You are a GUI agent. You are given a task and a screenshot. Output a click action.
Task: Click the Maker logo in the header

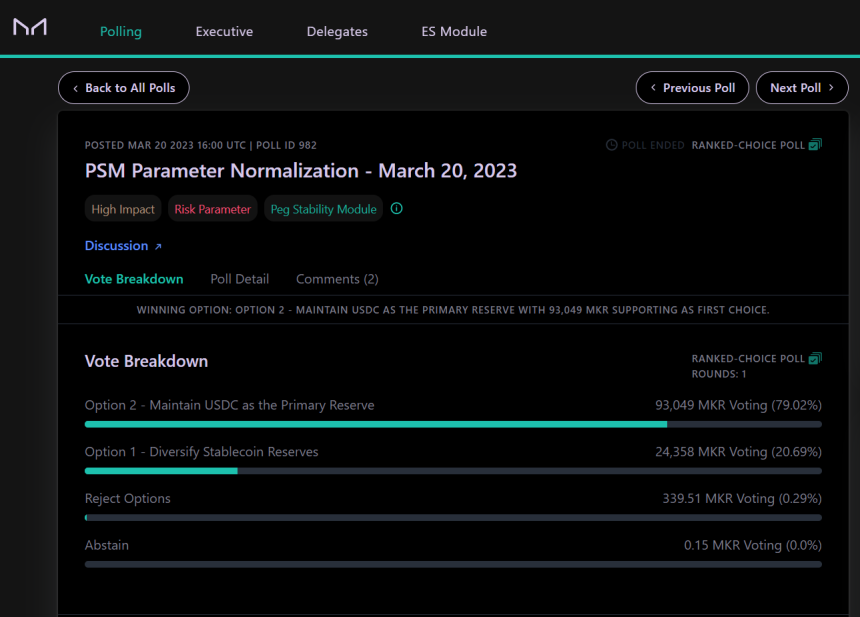click(x=30, y=28)
